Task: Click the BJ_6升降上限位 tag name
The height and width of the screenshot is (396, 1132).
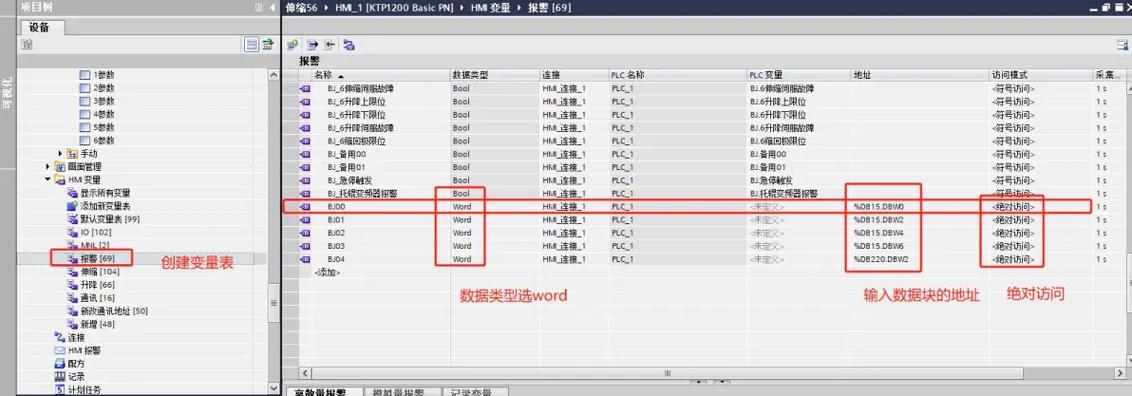Action: (357, 102)
